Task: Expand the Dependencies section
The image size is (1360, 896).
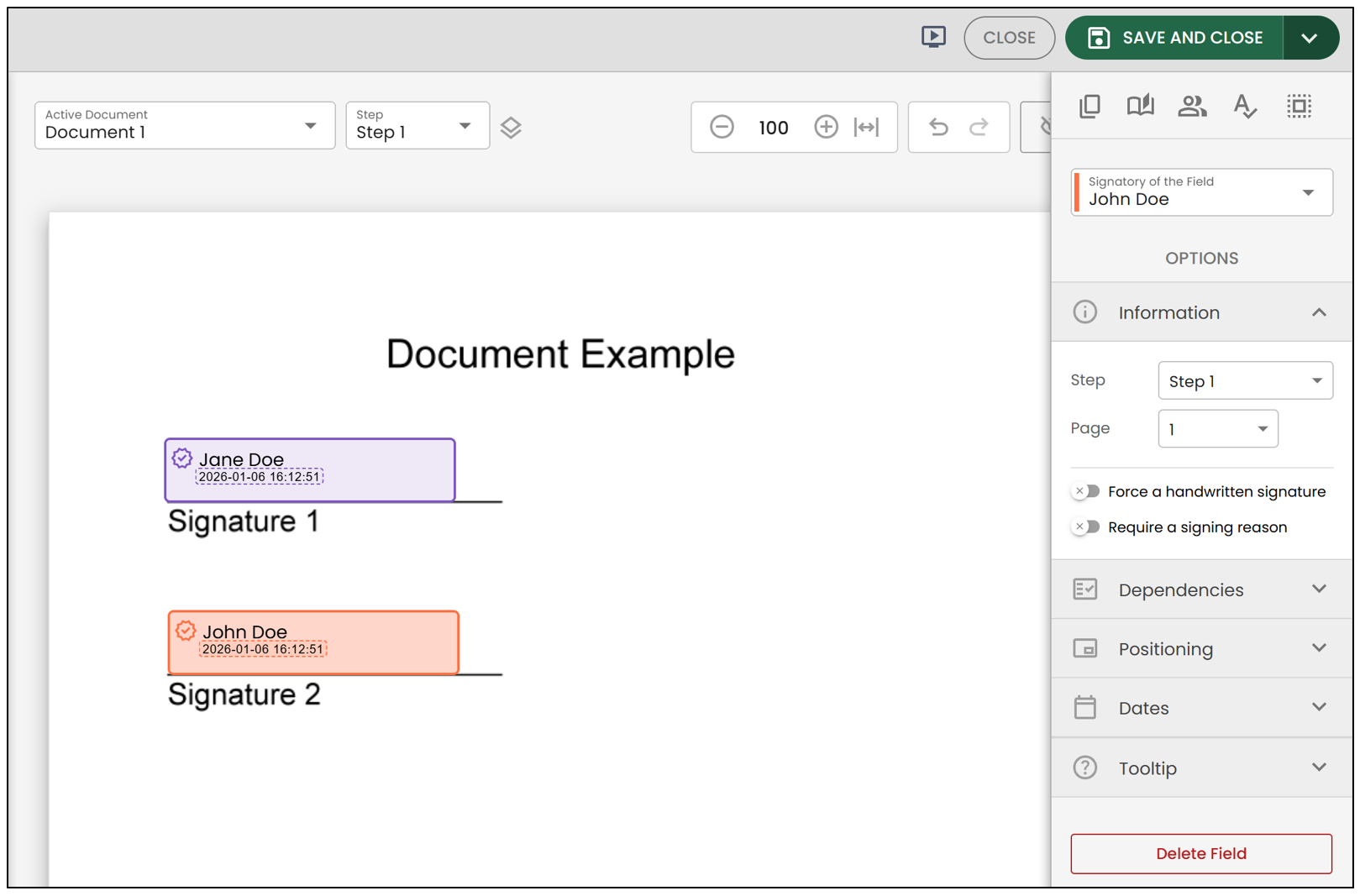Action: (1201, 589)
